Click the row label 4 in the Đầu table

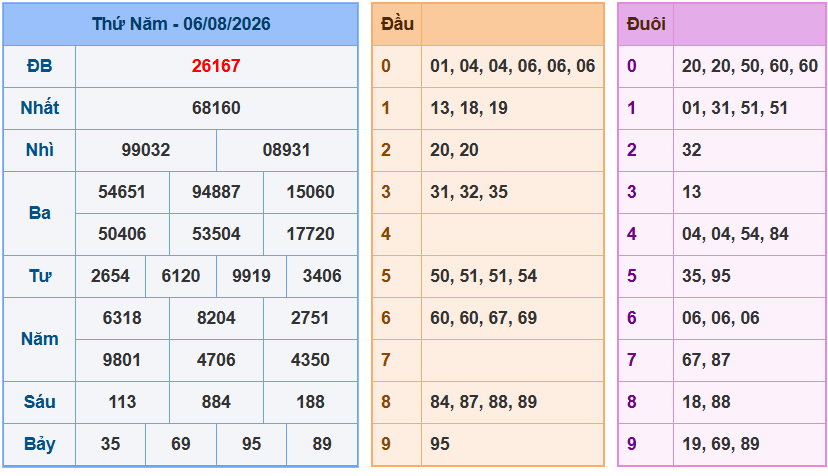click(x=386, y=234)
